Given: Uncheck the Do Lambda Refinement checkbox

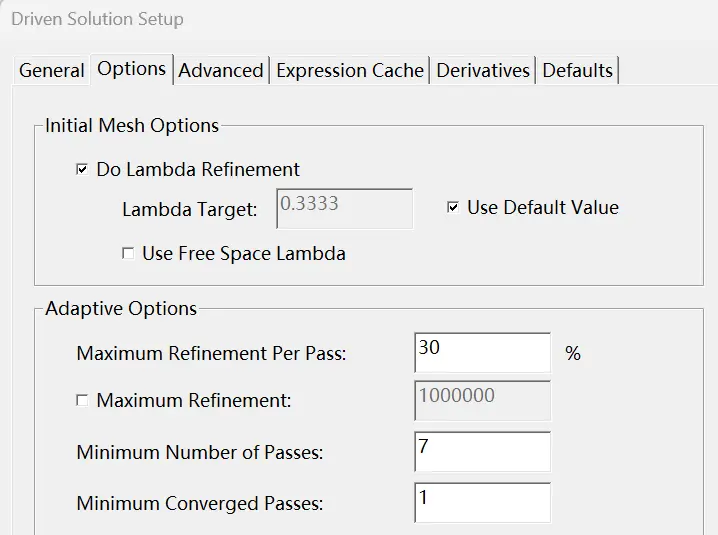Looking at the screenshot, I should coord(82,169).
